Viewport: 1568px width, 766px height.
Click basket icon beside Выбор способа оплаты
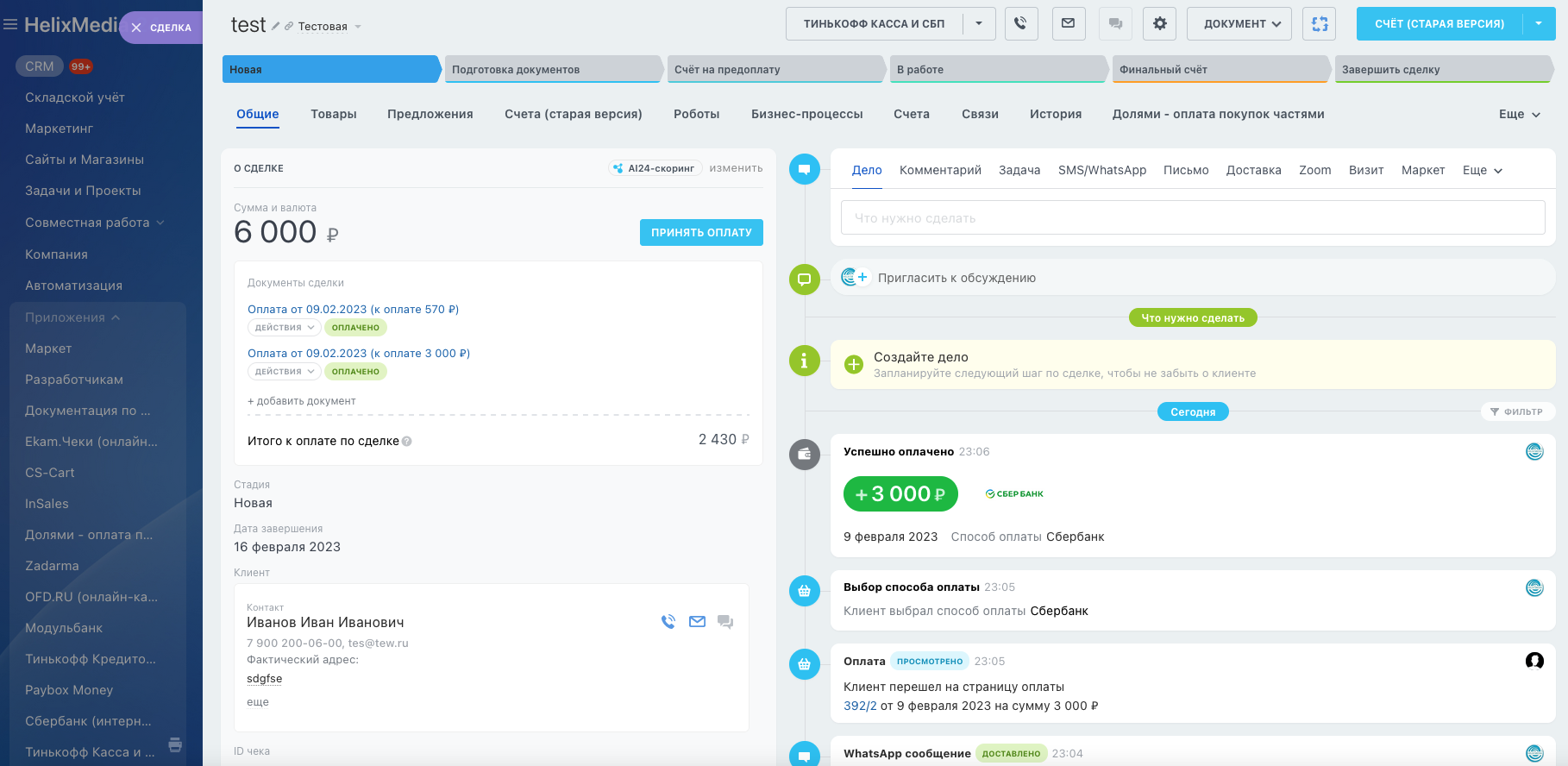coord(804,591)
